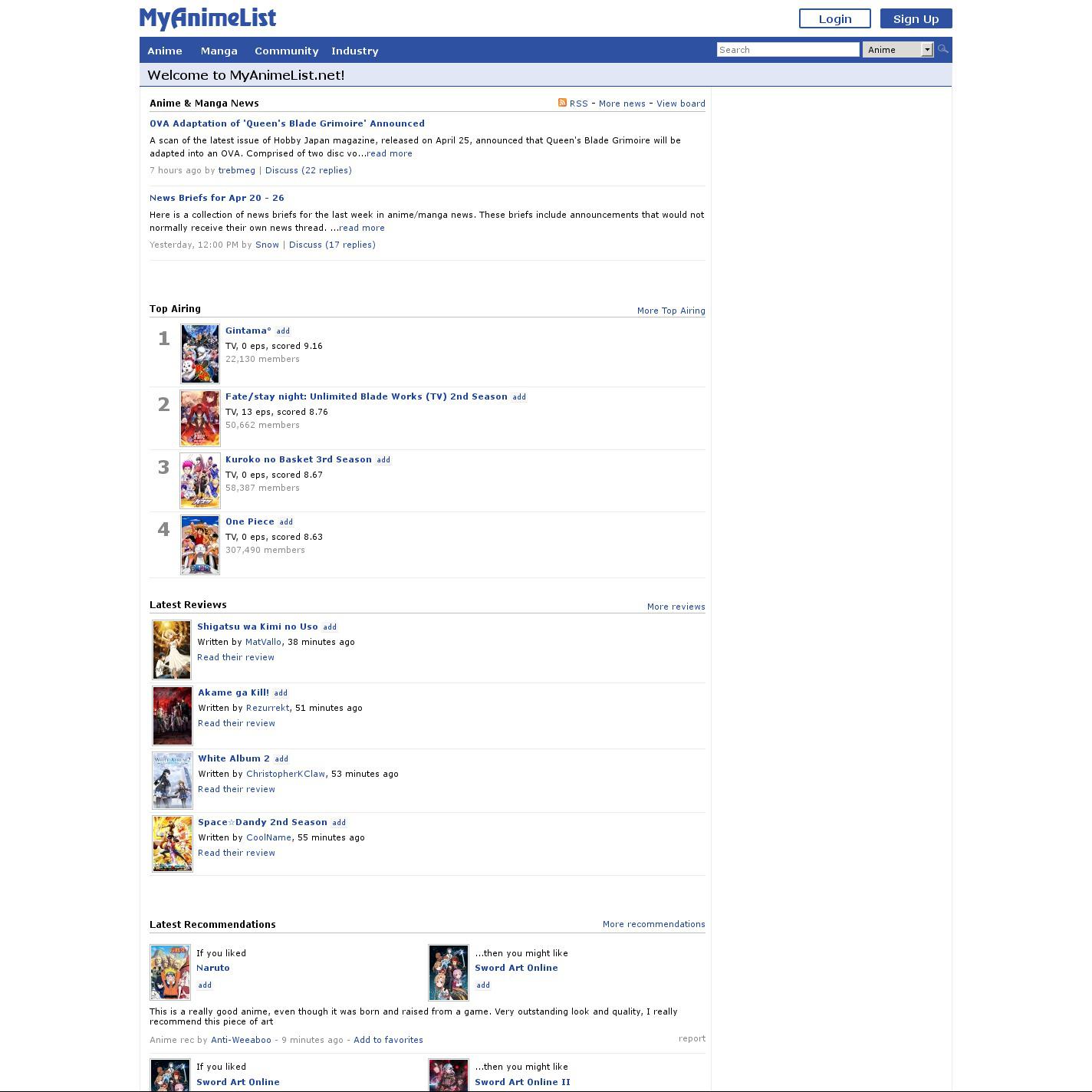This screenshot has height=1092, width=1092.
Task: Open the Community menu
Action: (286, 51)
